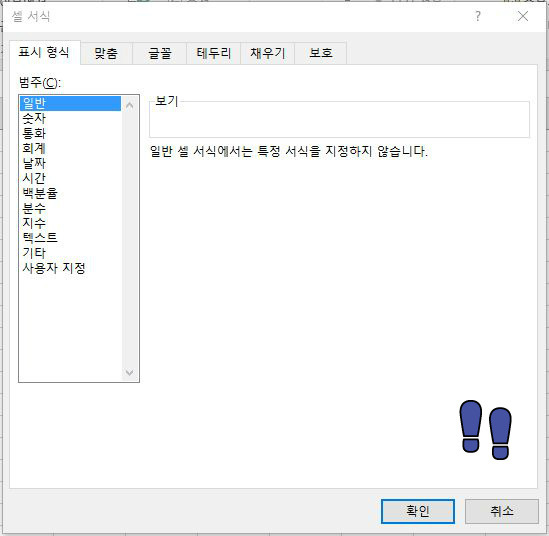Pick the 시간 time category
The height and width of the screenshot is (536, 549).
[70, 178]
